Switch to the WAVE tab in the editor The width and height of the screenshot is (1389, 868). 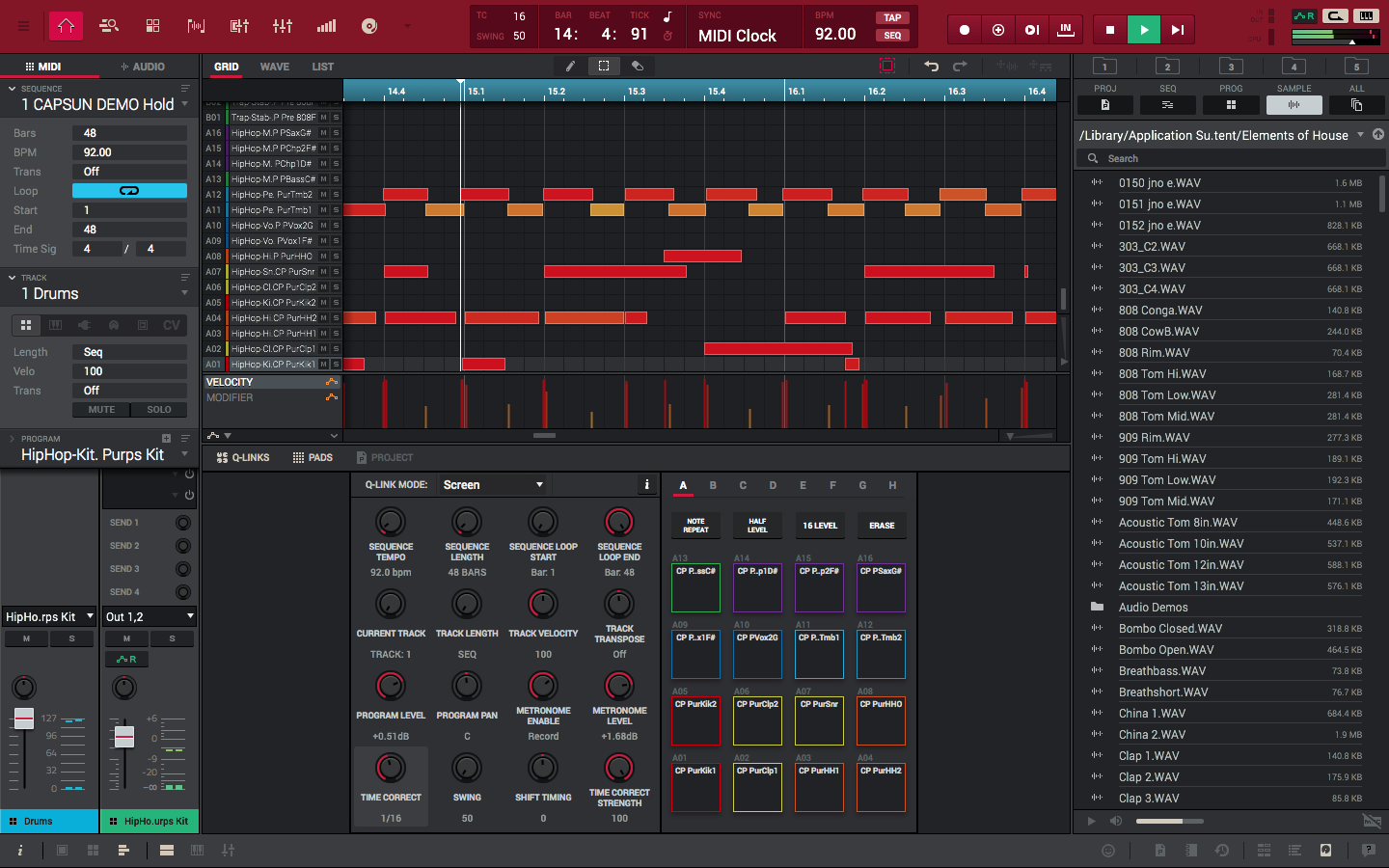pyautogui.click(x=274, y=67)
